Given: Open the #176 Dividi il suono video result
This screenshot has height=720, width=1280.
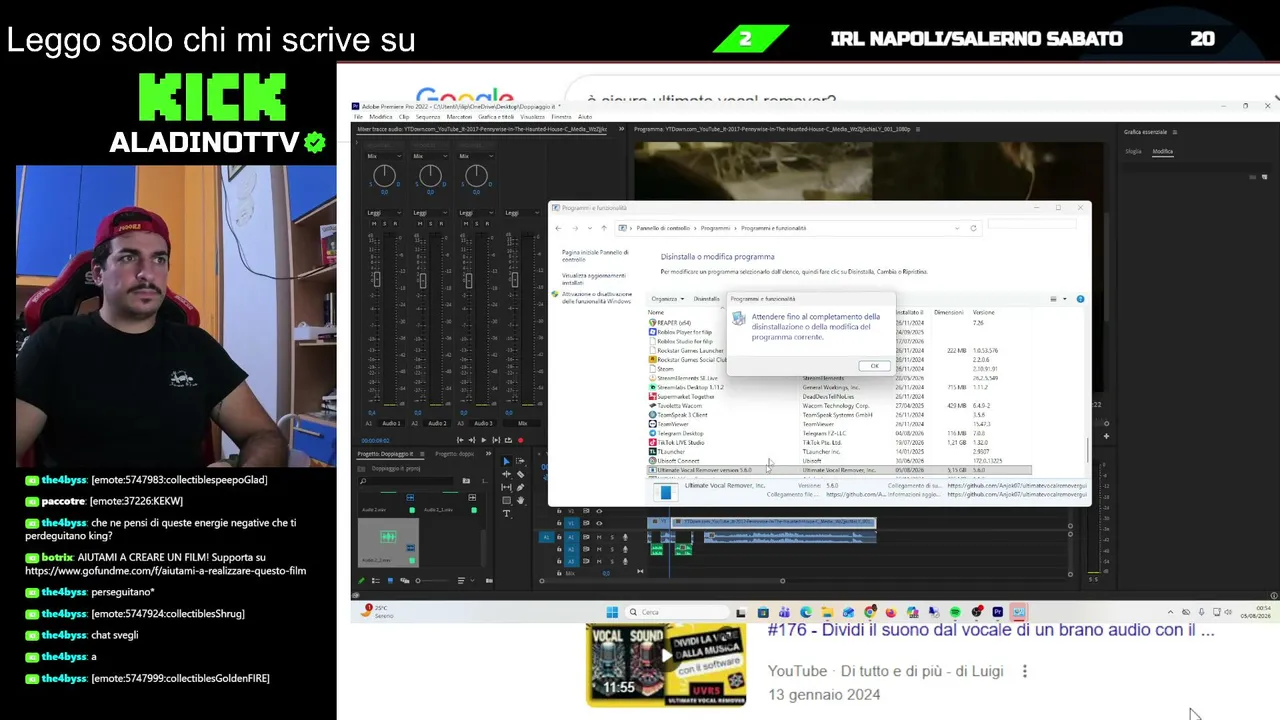Looking at the screenshot, I should (991, 631).
